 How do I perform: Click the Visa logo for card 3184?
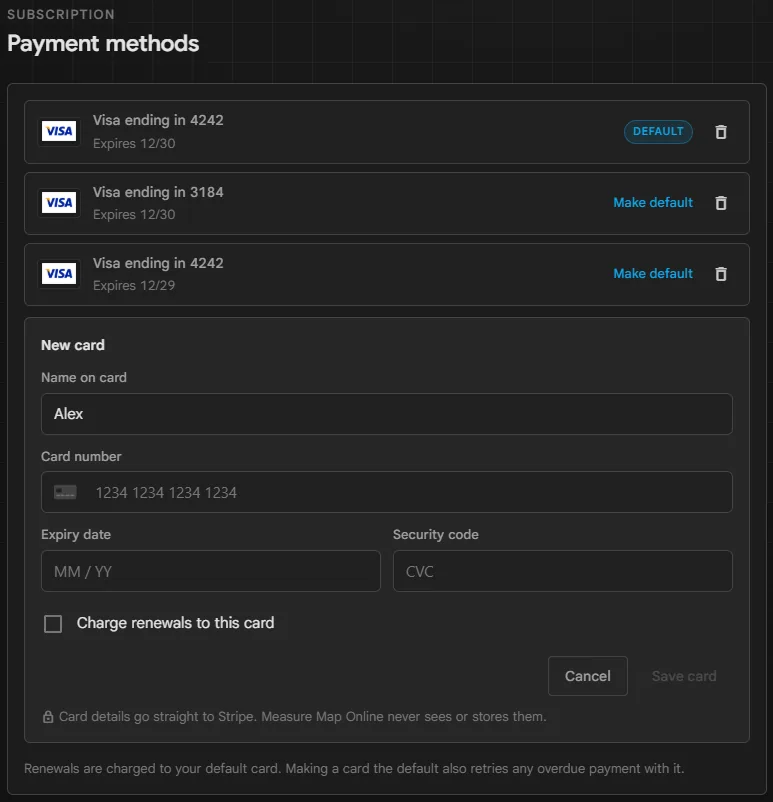59,203
